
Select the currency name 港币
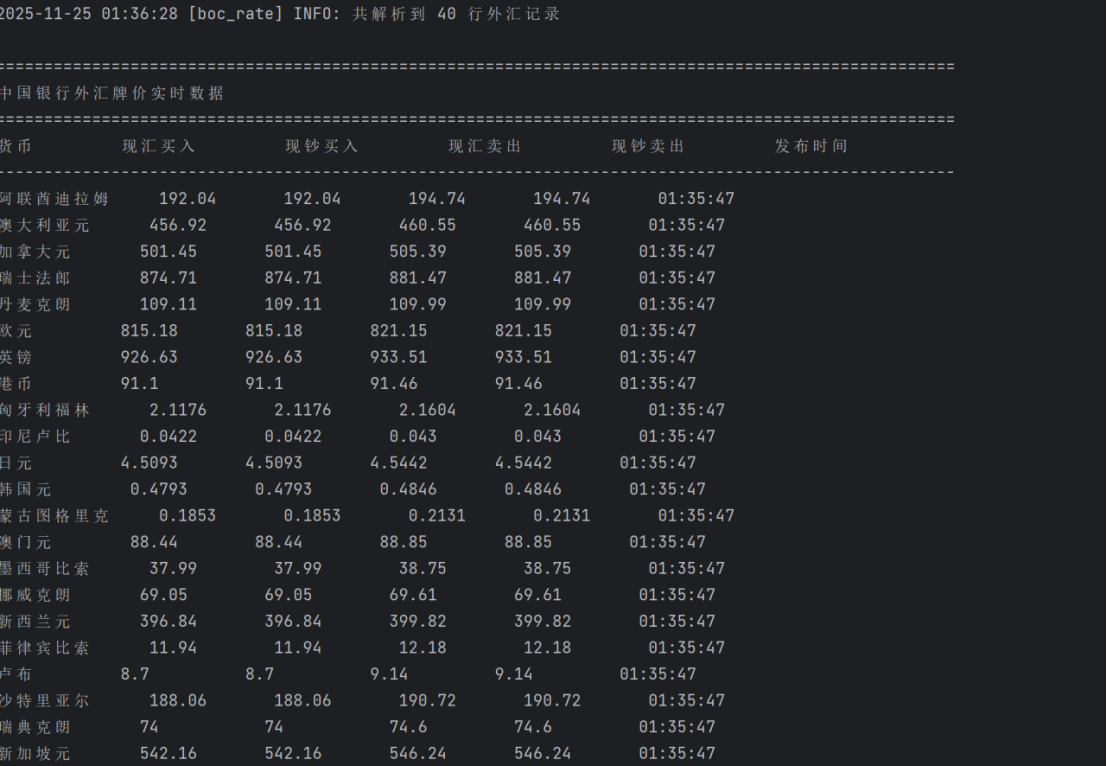click(16, 383)
